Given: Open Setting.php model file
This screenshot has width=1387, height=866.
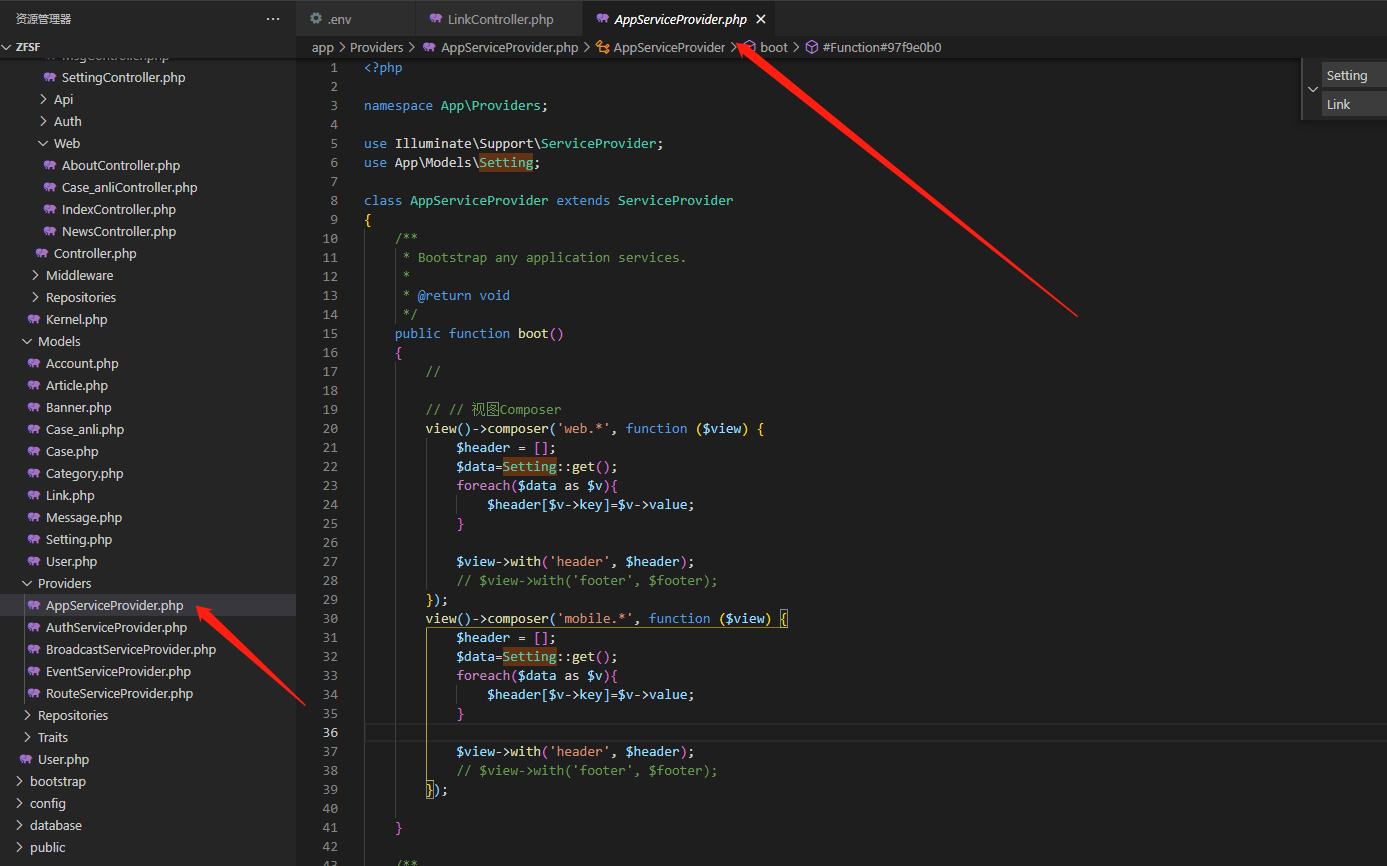Looking at the screenshot, I should (79, 539).
